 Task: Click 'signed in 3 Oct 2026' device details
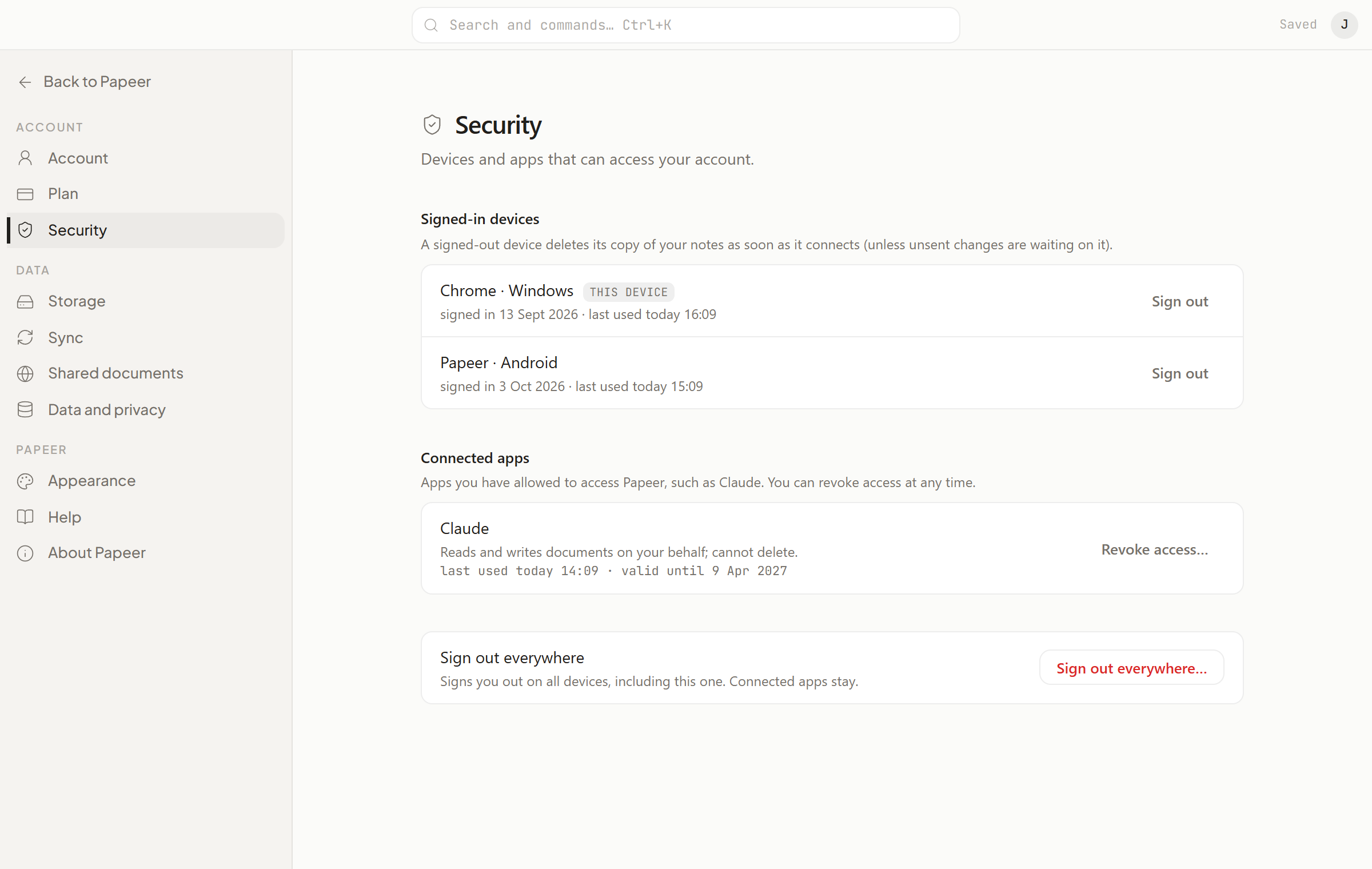(502, 387)
